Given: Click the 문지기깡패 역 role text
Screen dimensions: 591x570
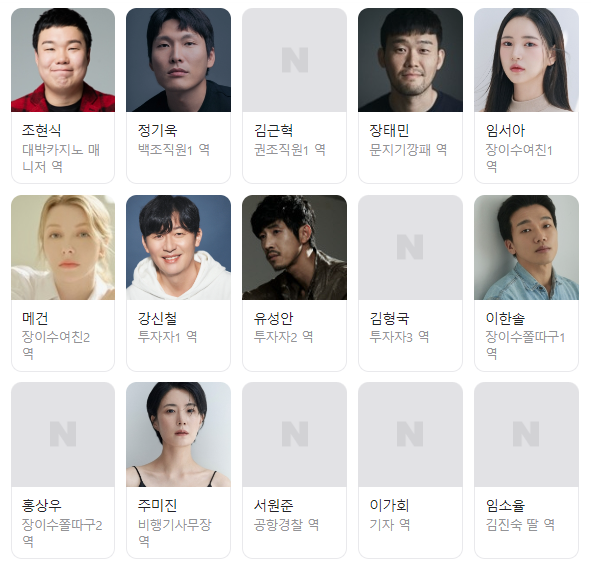Looking at the screenshot, I should 408,150.
